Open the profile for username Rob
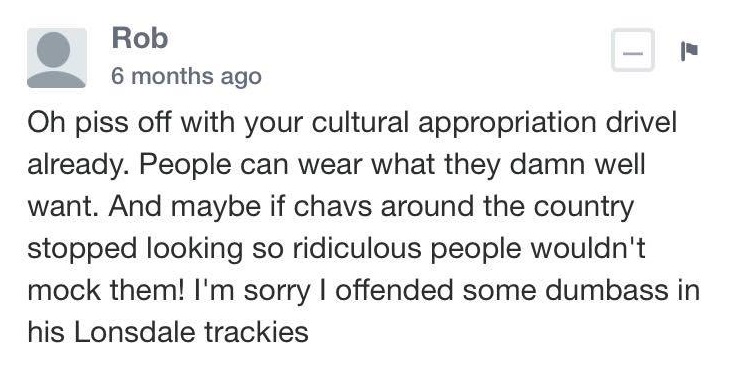The image size is (747, 367). point(140,38)
